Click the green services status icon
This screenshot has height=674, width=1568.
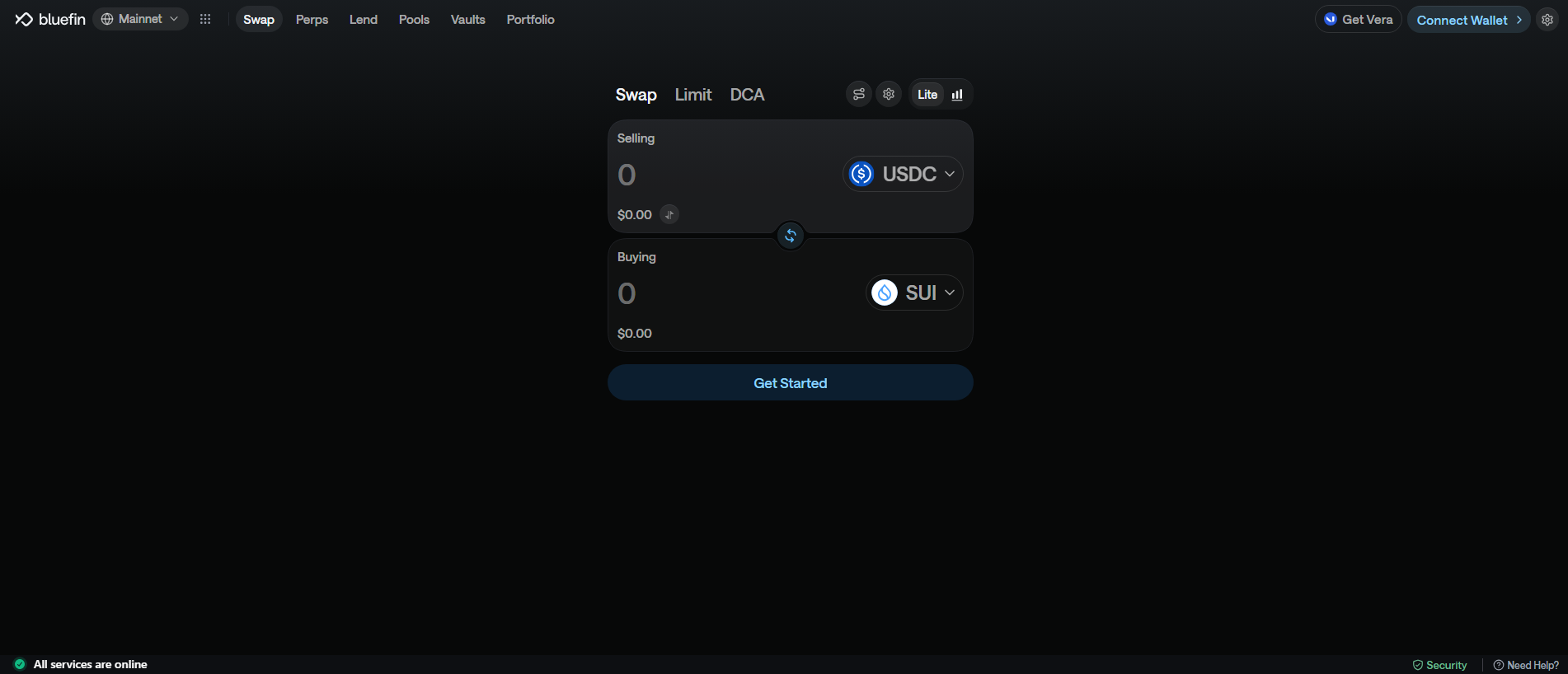click(x=20, y=664)
